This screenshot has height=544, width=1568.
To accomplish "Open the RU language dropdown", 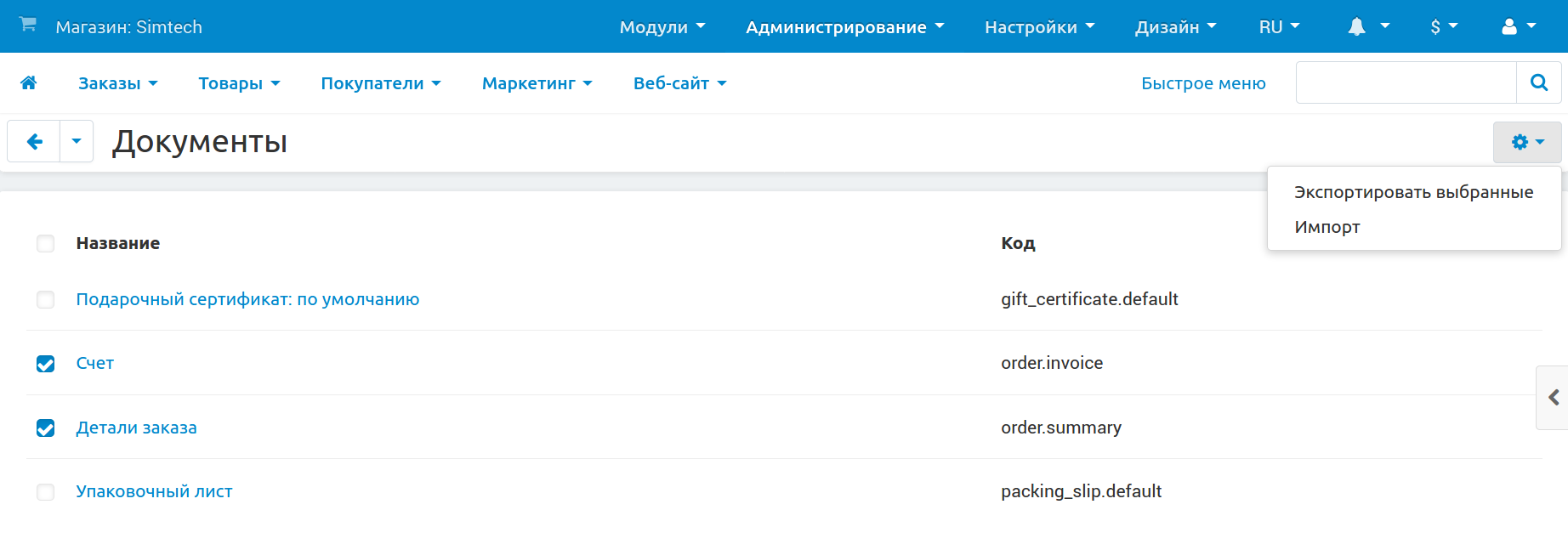I will tap(1279, 27).
